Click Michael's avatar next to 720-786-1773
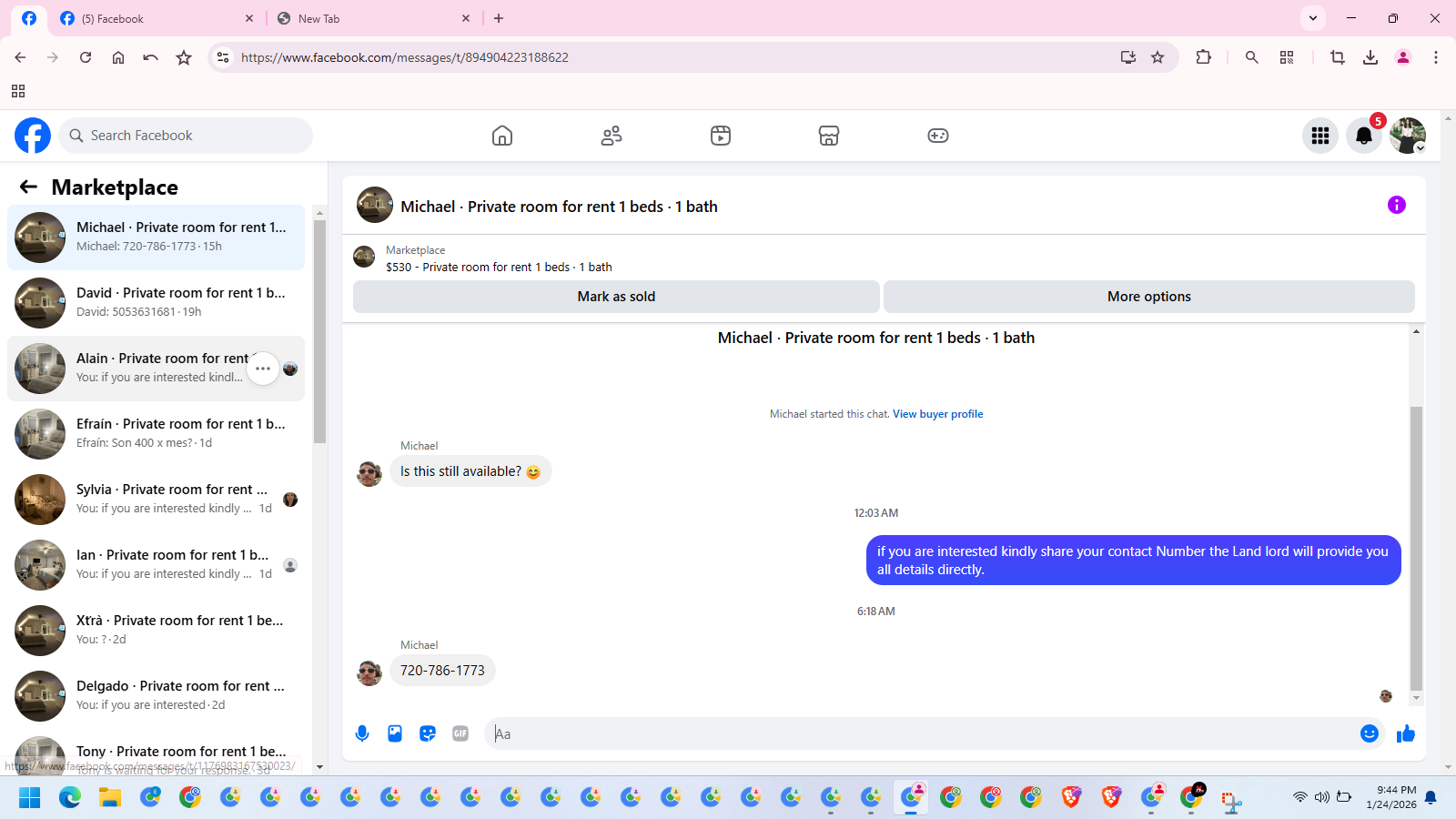The height and width of the screenshot is (819, 1456). pyautogui.click(x=369, y=673)
